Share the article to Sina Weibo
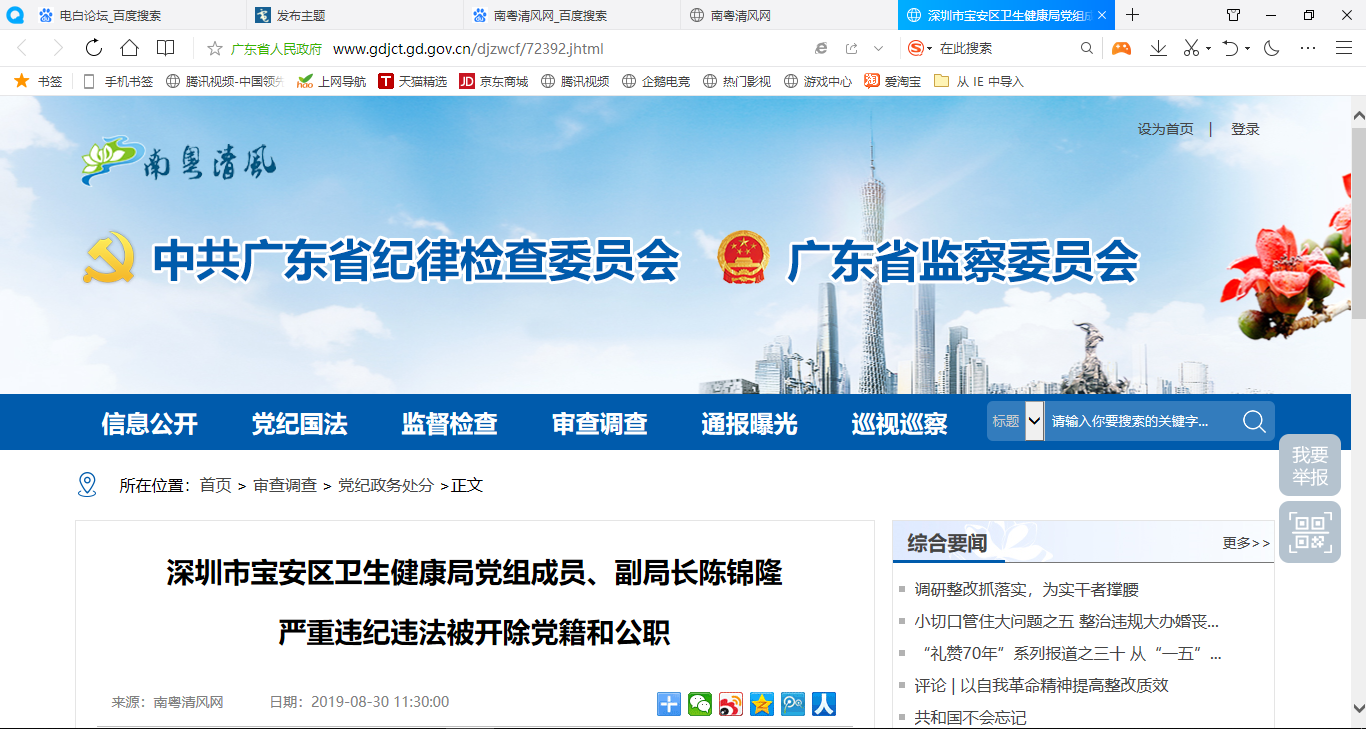Image resolution: width=1366 pixels, height=729 pixels. pos(731,704)
